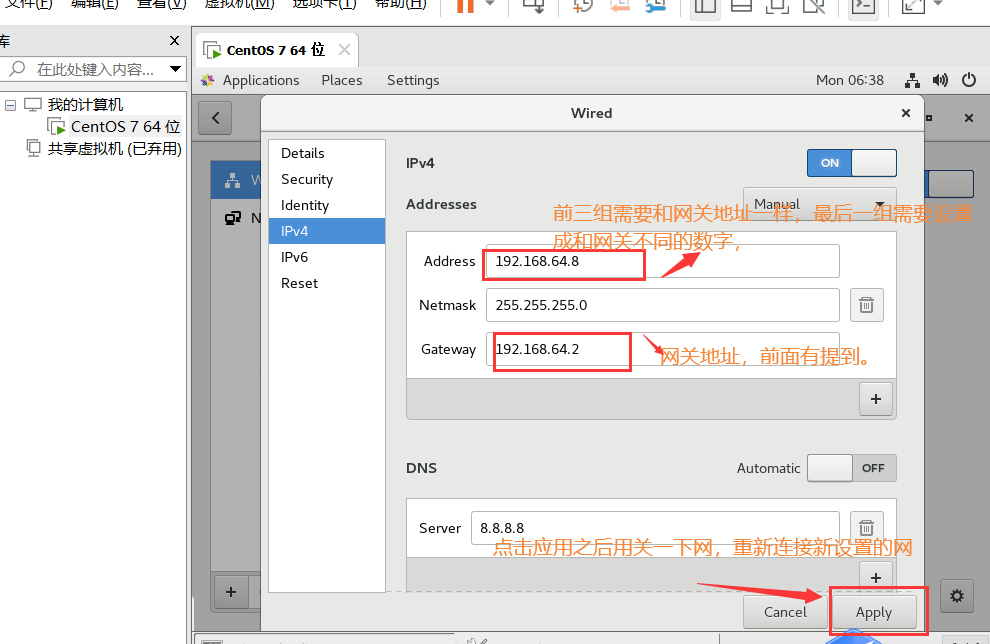Take a snapshot of the virtual machine
Image resolution: width=990 pixels, height=644 pixels.
pos(582,5)
